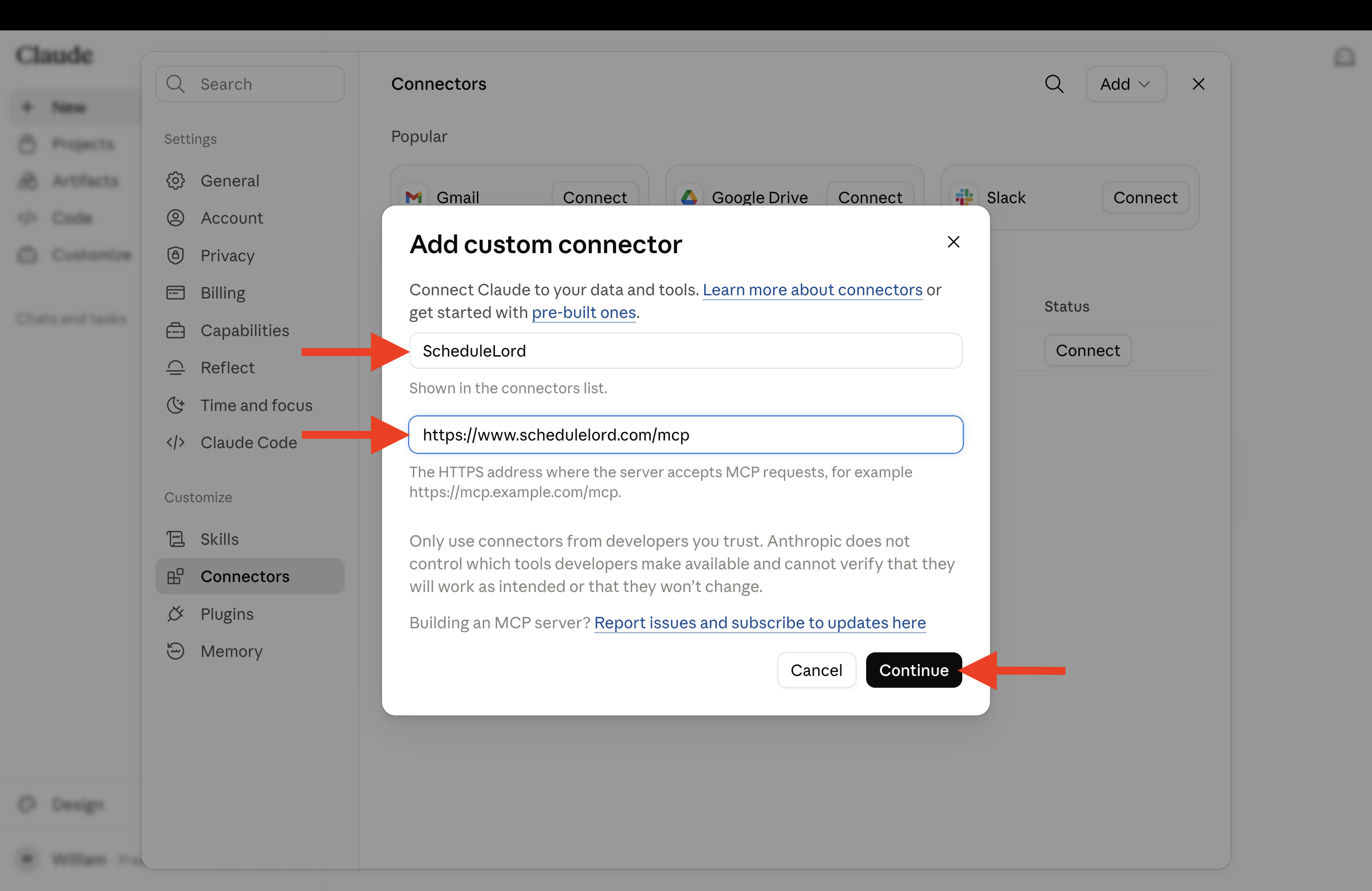Click the Gmail logo icon
The height and width of the screenshot is (891, 1372).
pos(413,197)
